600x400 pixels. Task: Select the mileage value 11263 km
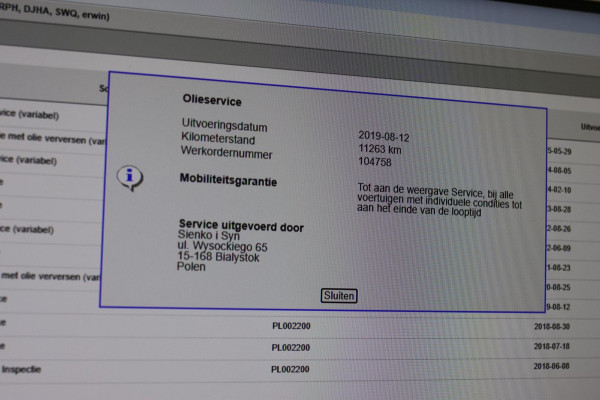tap(380, 149)
